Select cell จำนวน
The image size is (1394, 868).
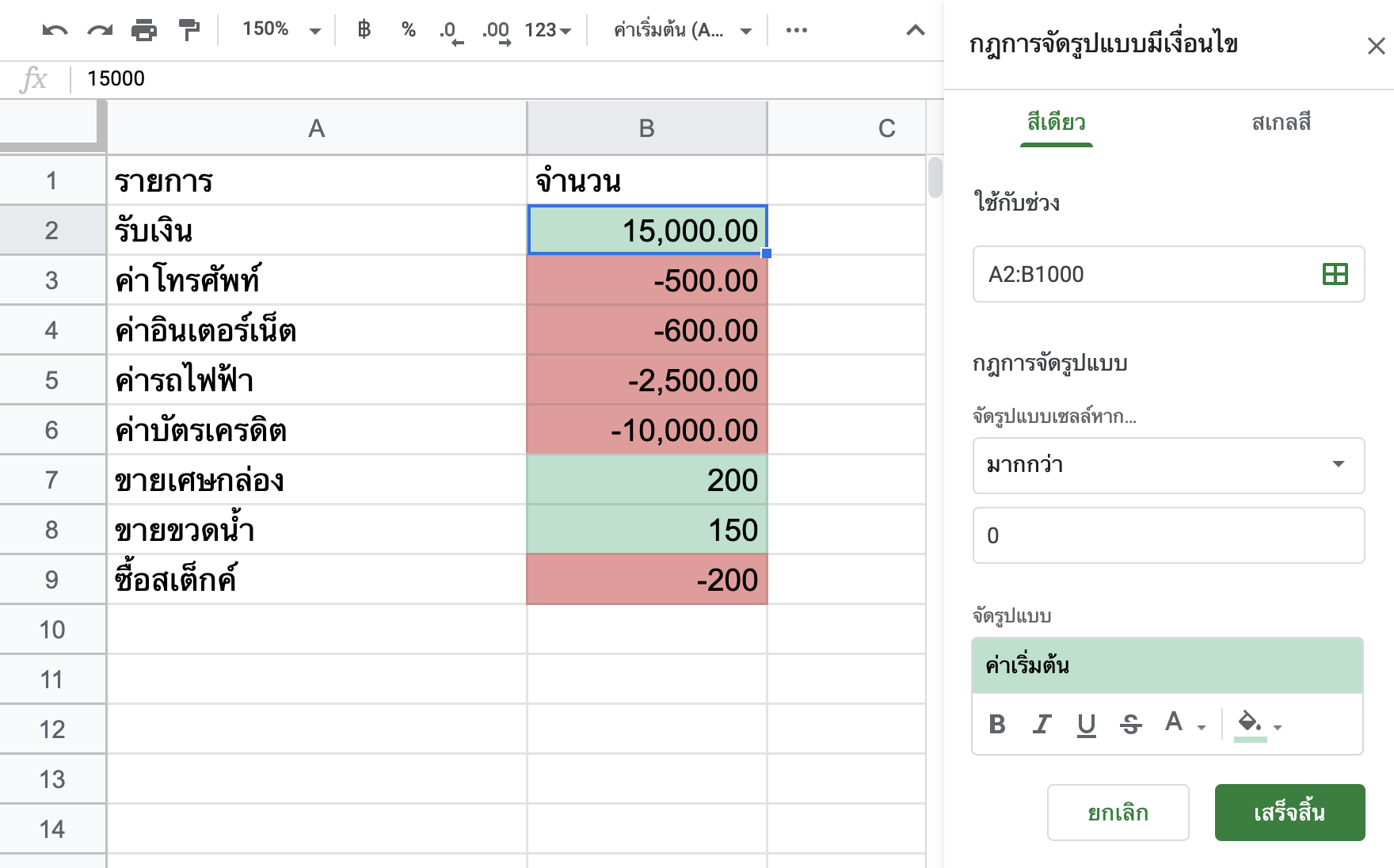point(646,181)
